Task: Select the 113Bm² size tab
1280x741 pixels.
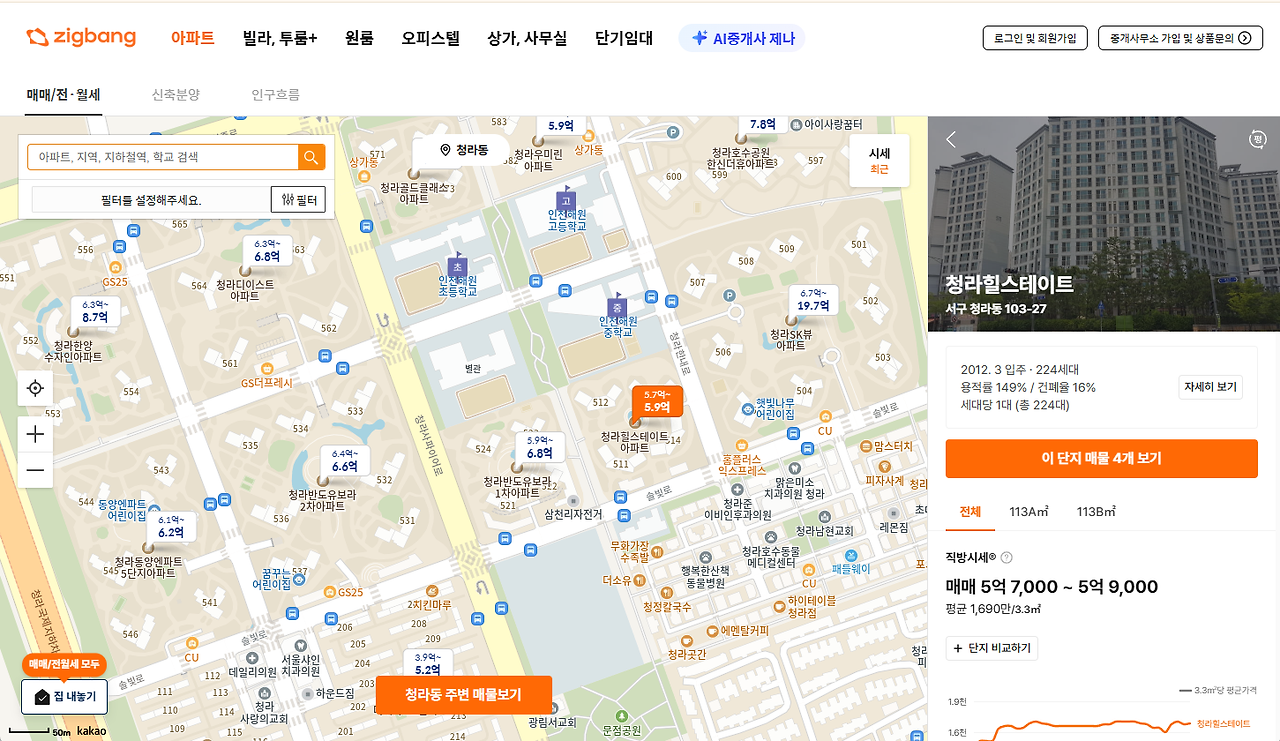Action: [1096, 511]
